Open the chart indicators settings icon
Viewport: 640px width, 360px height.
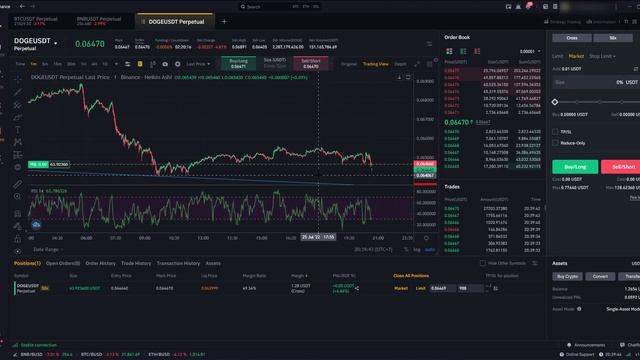coord(128,64)
